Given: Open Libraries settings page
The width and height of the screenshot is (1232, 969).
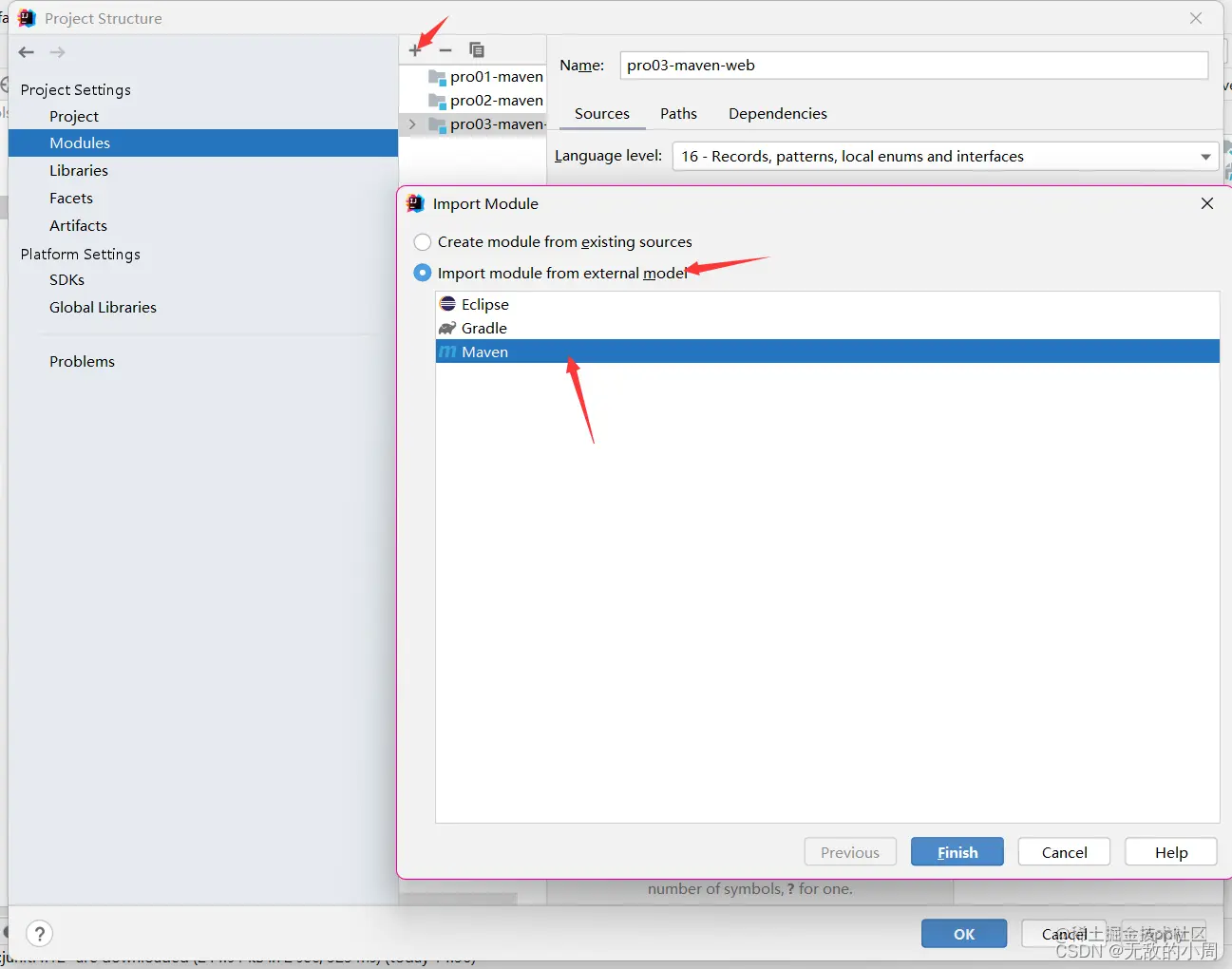Looking at the screenshot, I should (79, 170).
